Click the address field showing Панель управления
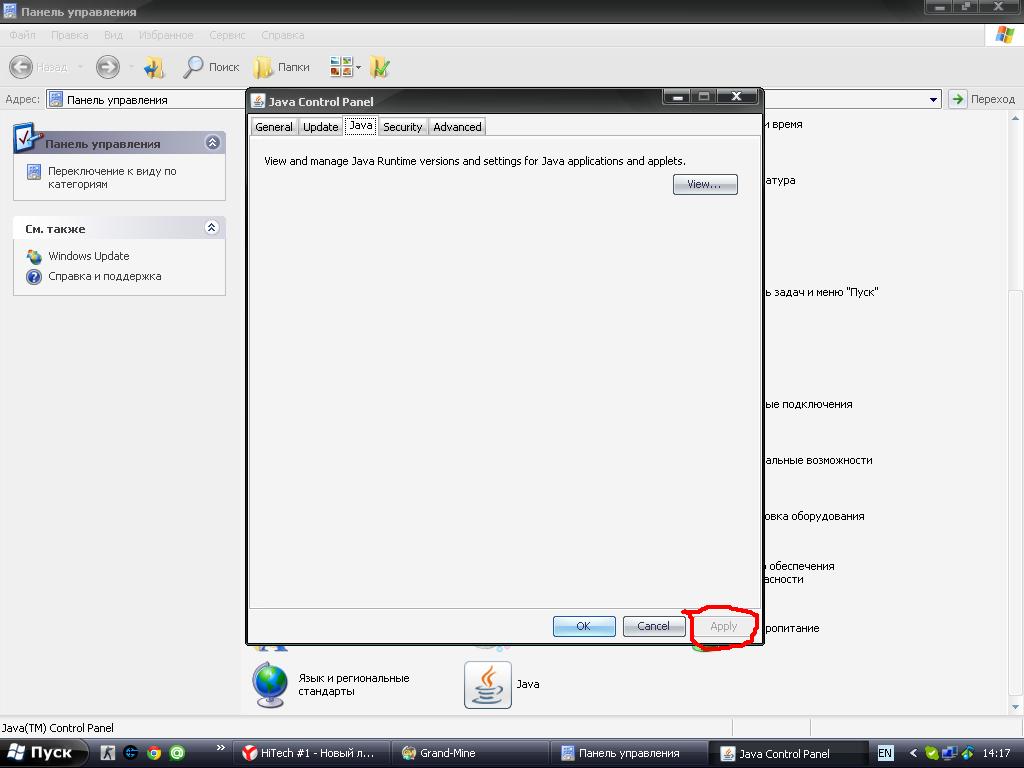This screenshot has height=768, width=1024. click(x=494, y=99)
